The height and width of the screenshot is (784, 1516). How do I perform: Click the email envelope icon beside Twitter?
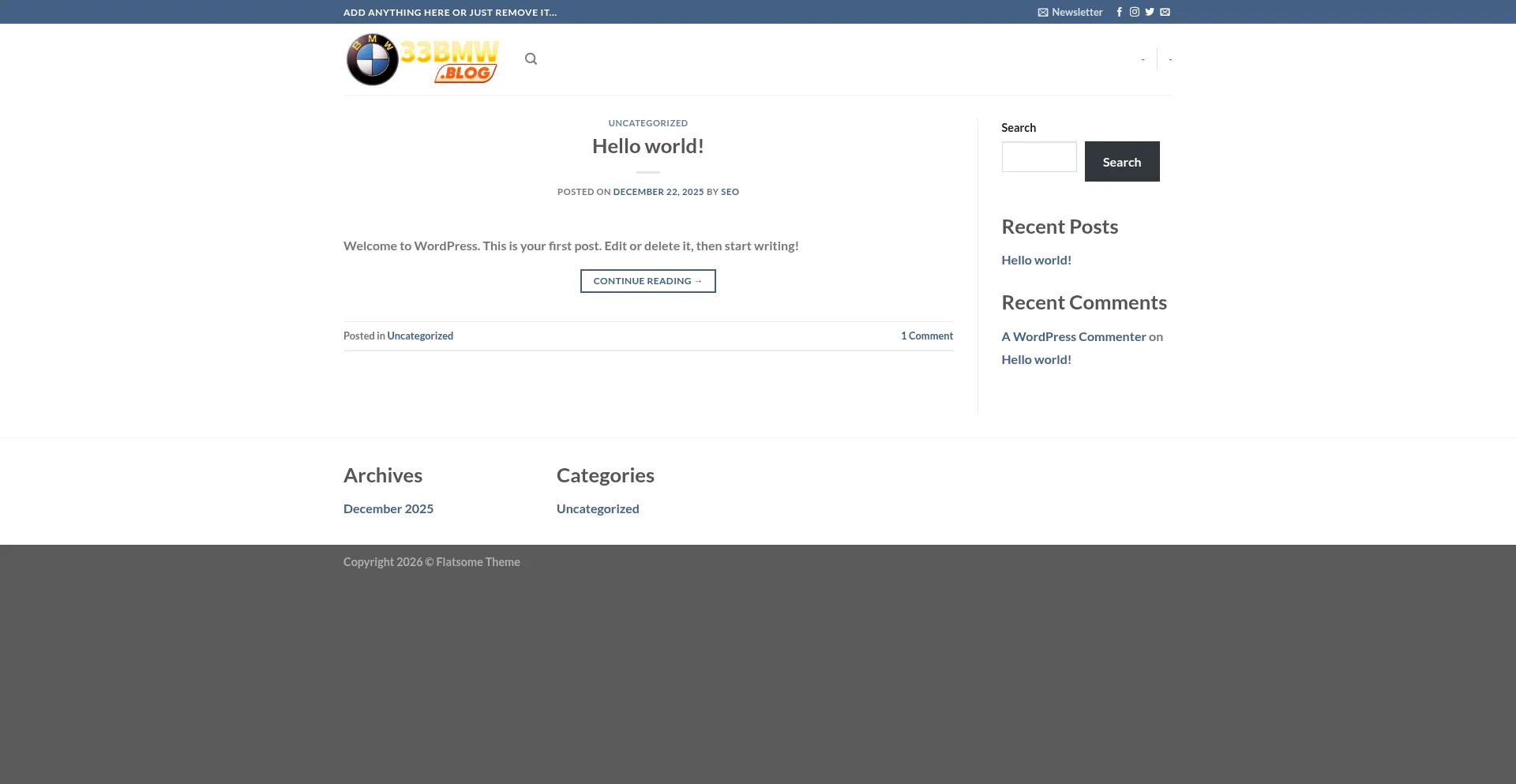point(1165,12)
